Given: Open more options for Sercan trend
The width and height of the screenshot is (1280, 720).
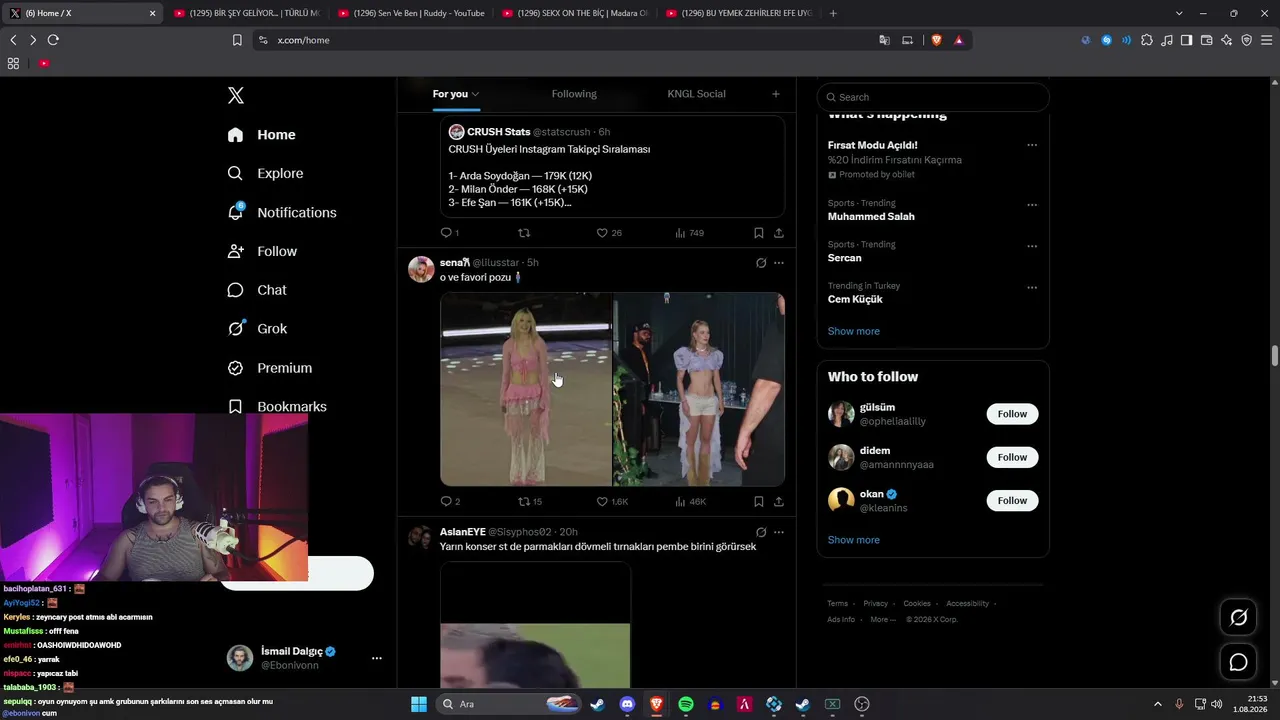Looking at the screenshot, I should click(1032, 246).
